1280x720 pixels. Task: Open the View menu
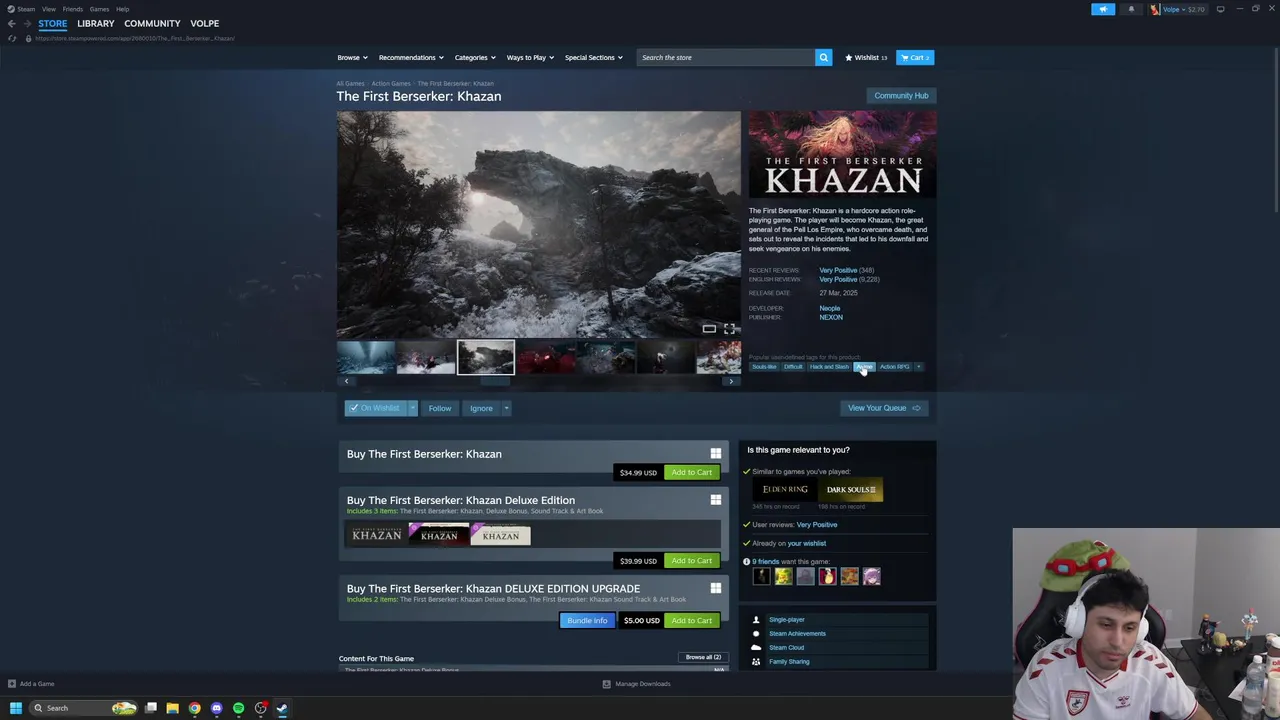coord(49,9)
